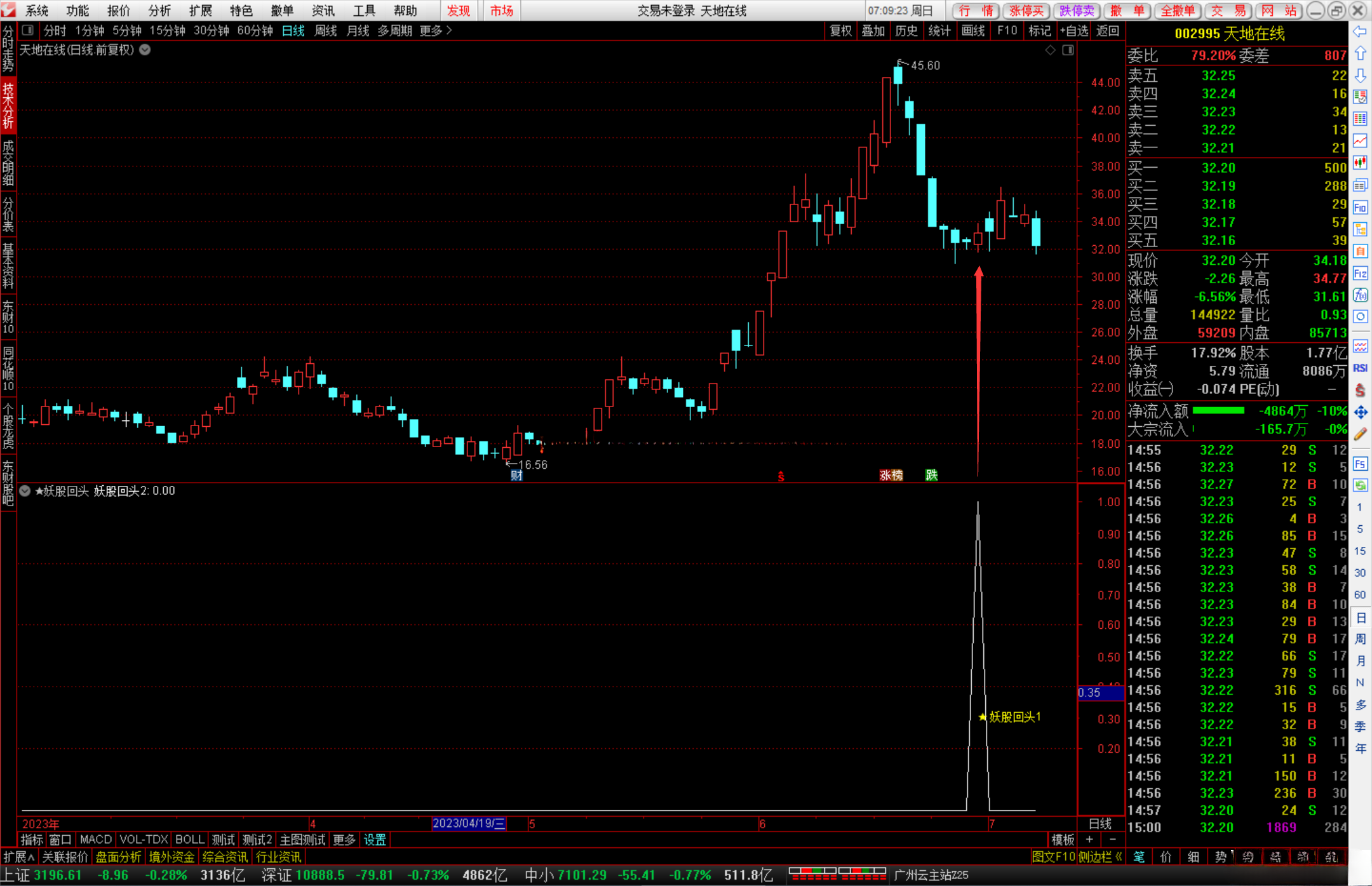Click the diamond marker toggle above chart
1372x886 pixels.
[1050, 50]
